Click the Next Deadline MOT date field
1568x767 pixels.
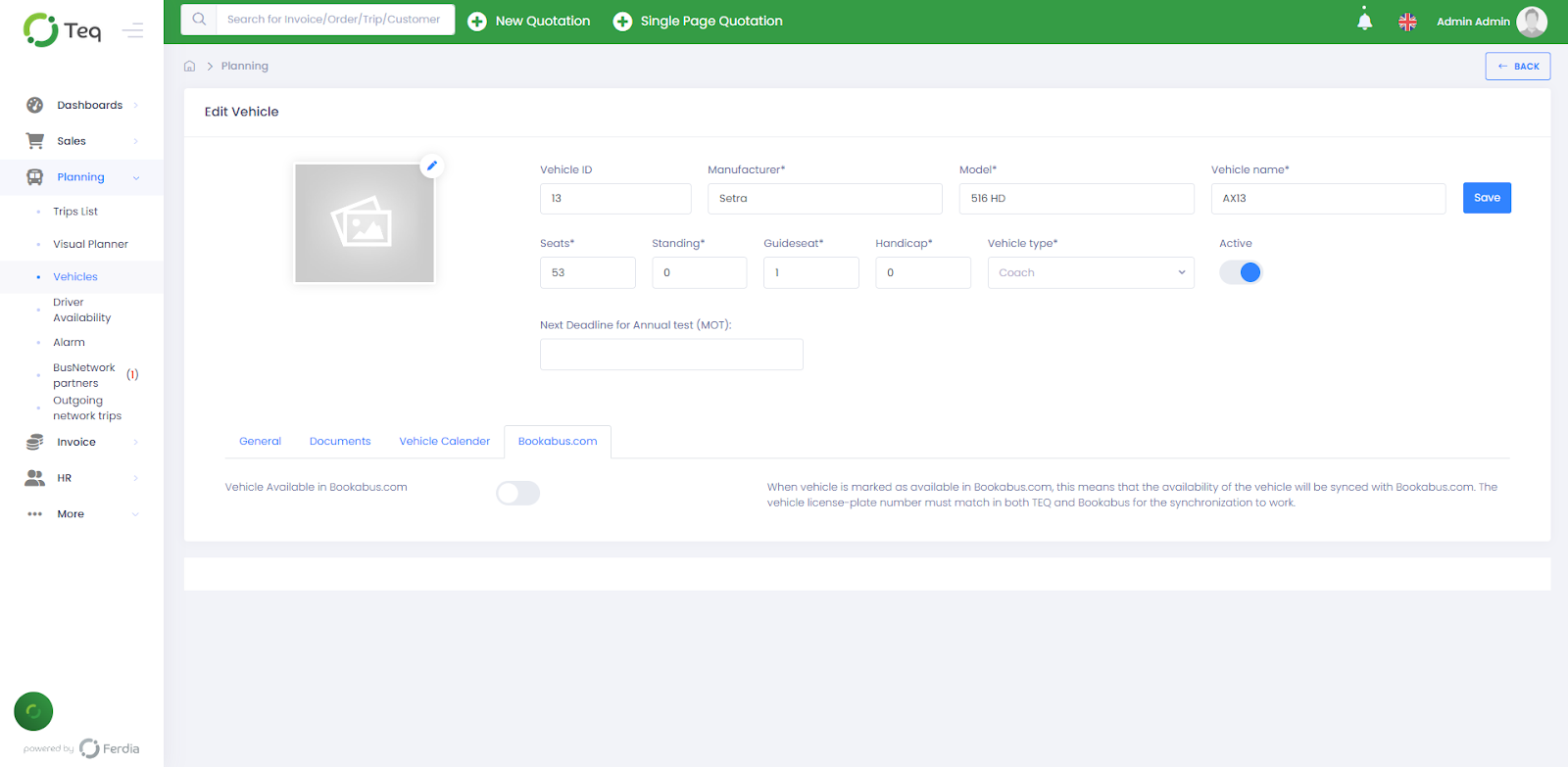click(x=671, y=355)
